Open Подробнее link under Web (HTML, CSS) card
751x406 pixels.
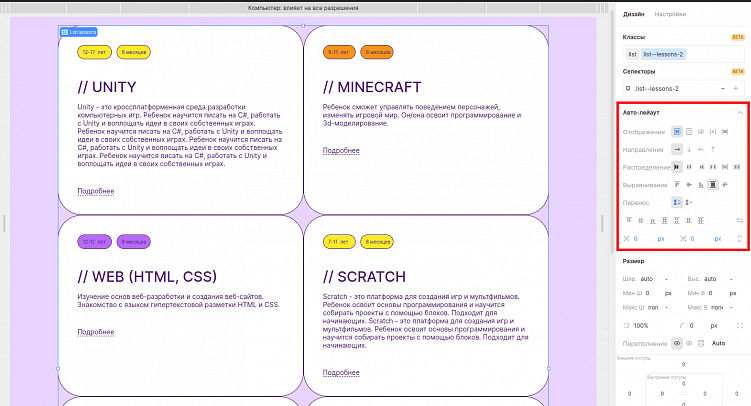96,332
